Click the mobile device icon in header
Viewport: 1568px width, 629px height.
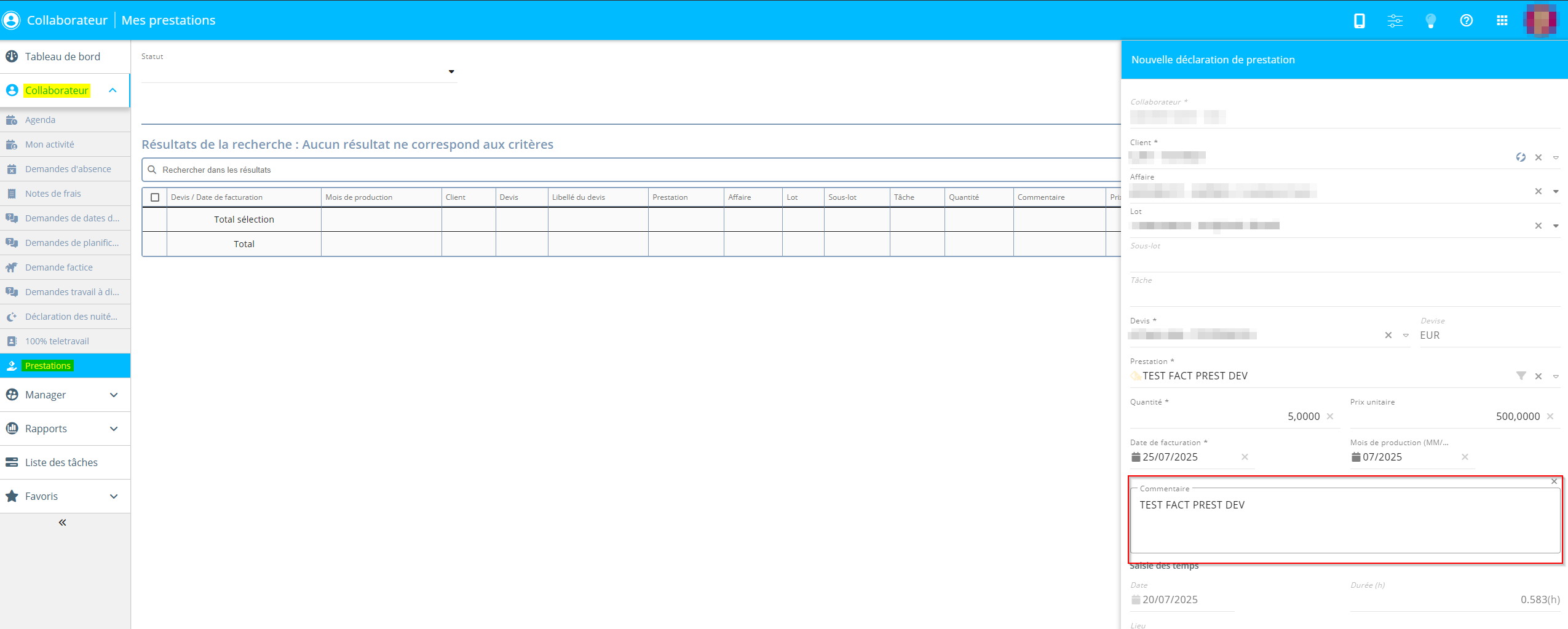[1359, 21]
